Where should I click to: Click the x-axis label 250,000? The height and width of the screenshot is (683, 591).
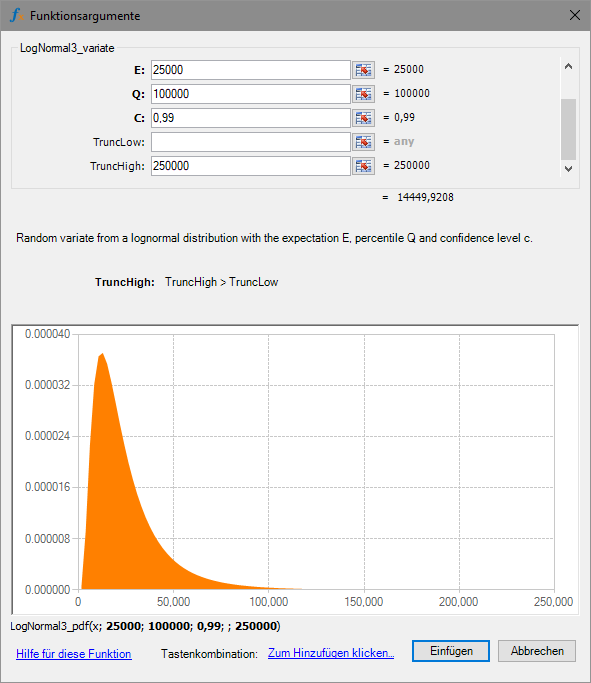tap(554, 602)
